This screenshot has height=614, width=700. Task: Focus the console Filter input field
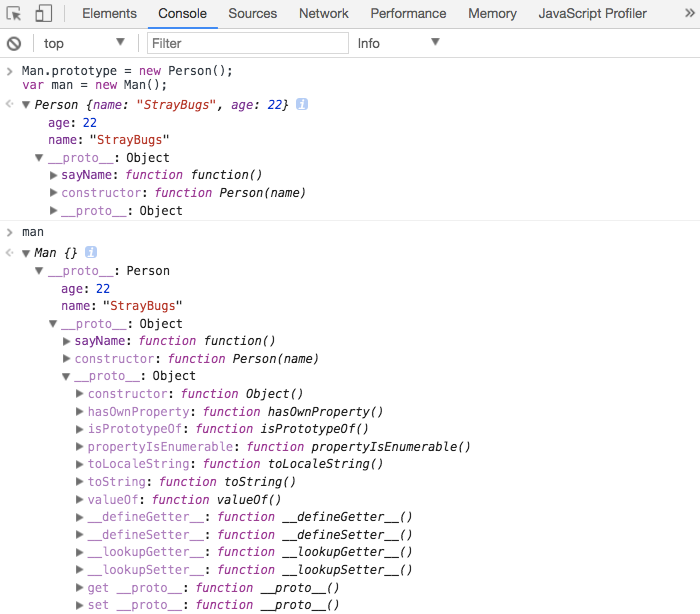tap(248, 43)
